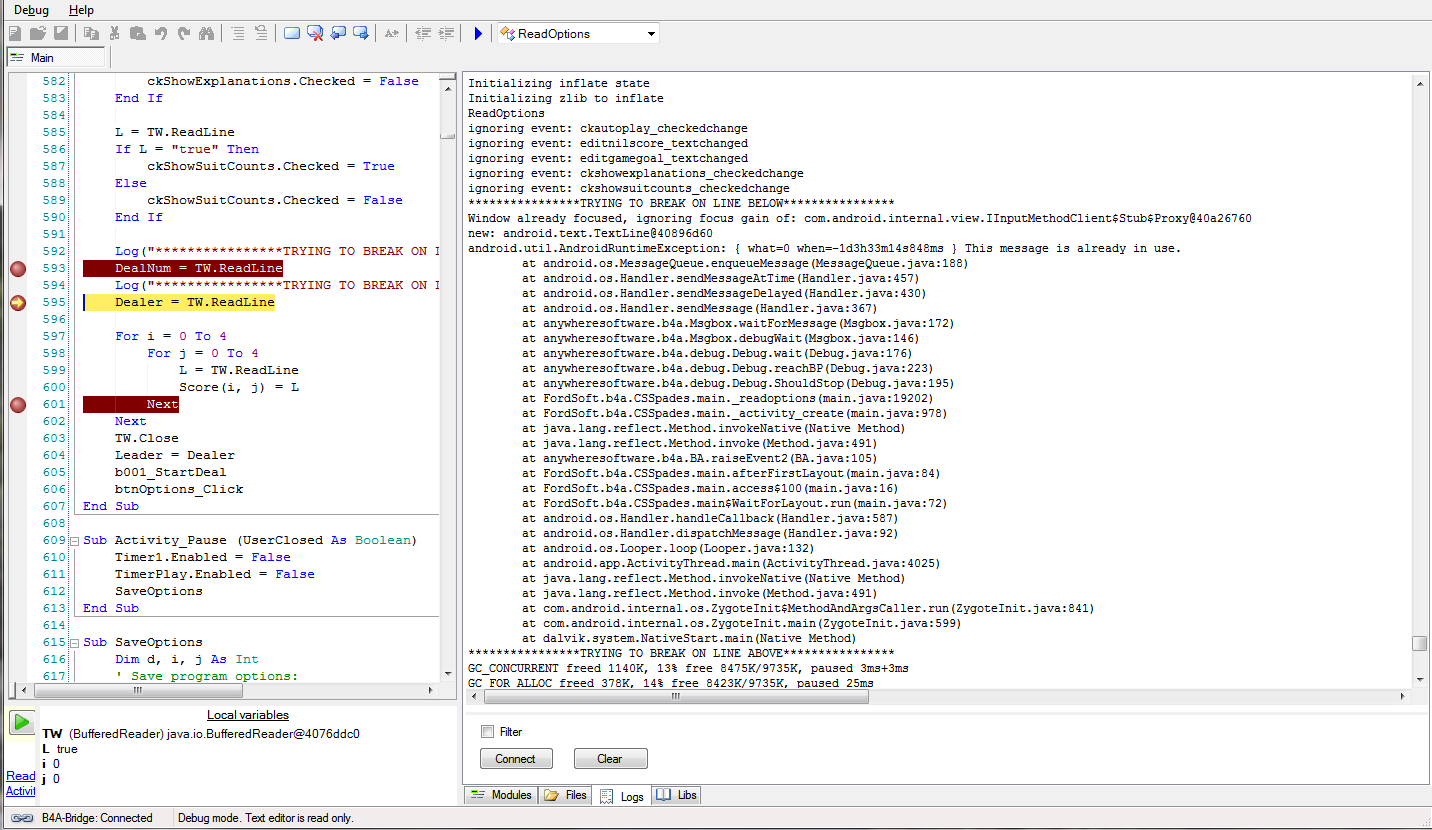Image resolution: width=1432 pixels, height=830 pixels.
Task: Click the green continue debugging play button
Action: (21, 722)
